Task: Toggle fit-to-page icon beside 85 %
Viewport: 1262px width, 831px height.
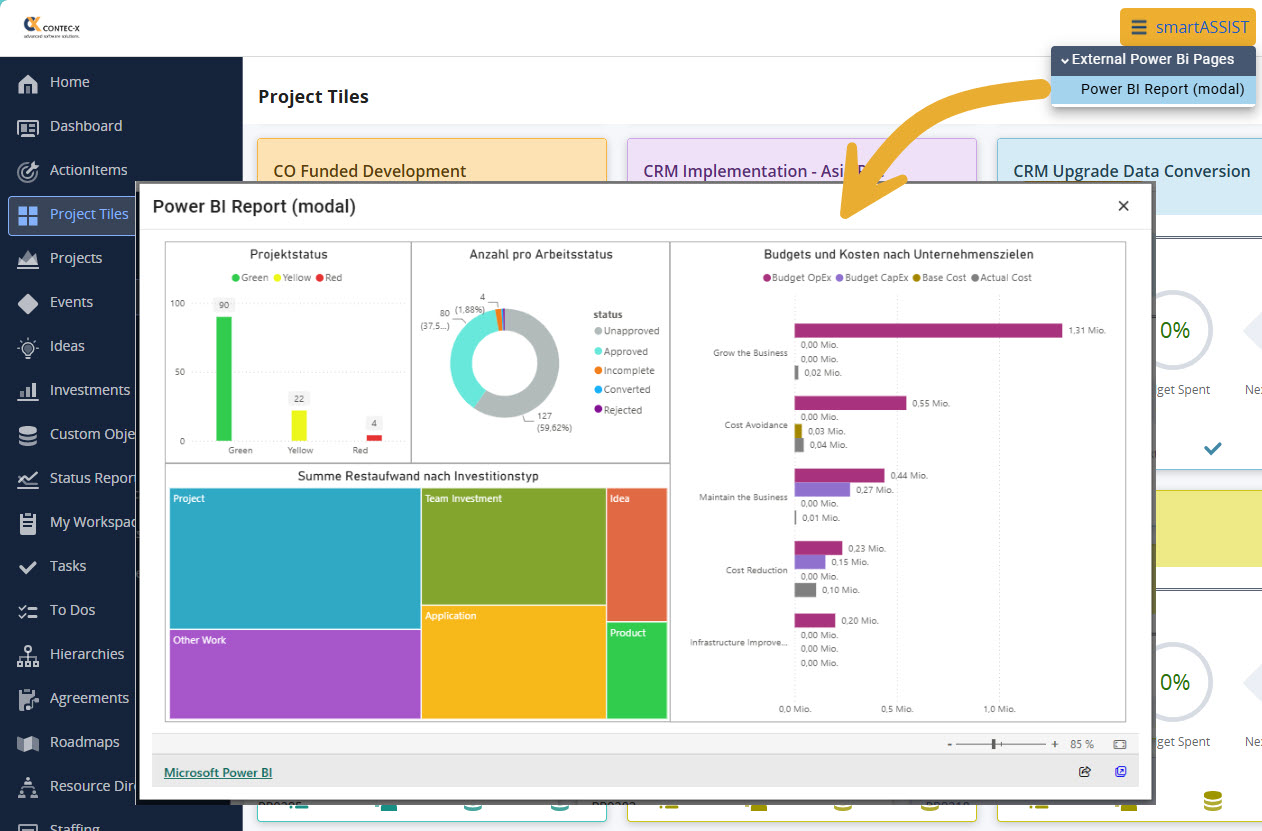Action: pyautogui.click(x=1120, y=744)
